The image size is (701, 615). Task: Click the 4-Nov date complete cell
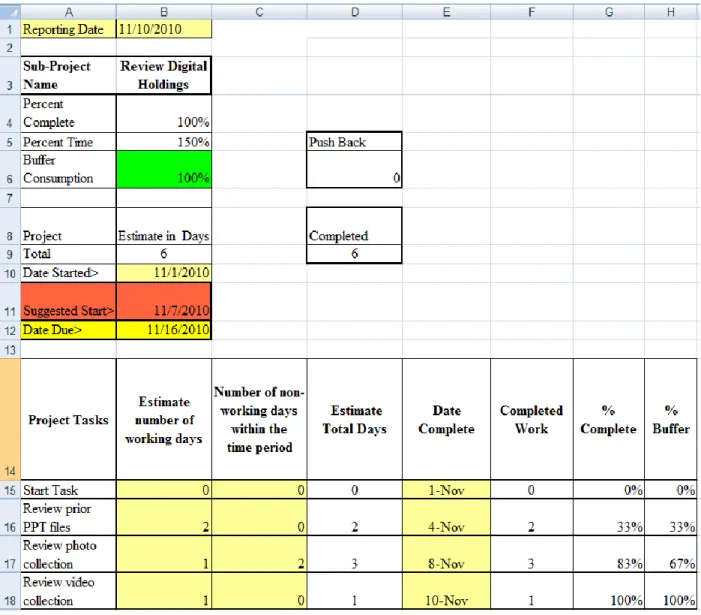click(446, 517)
